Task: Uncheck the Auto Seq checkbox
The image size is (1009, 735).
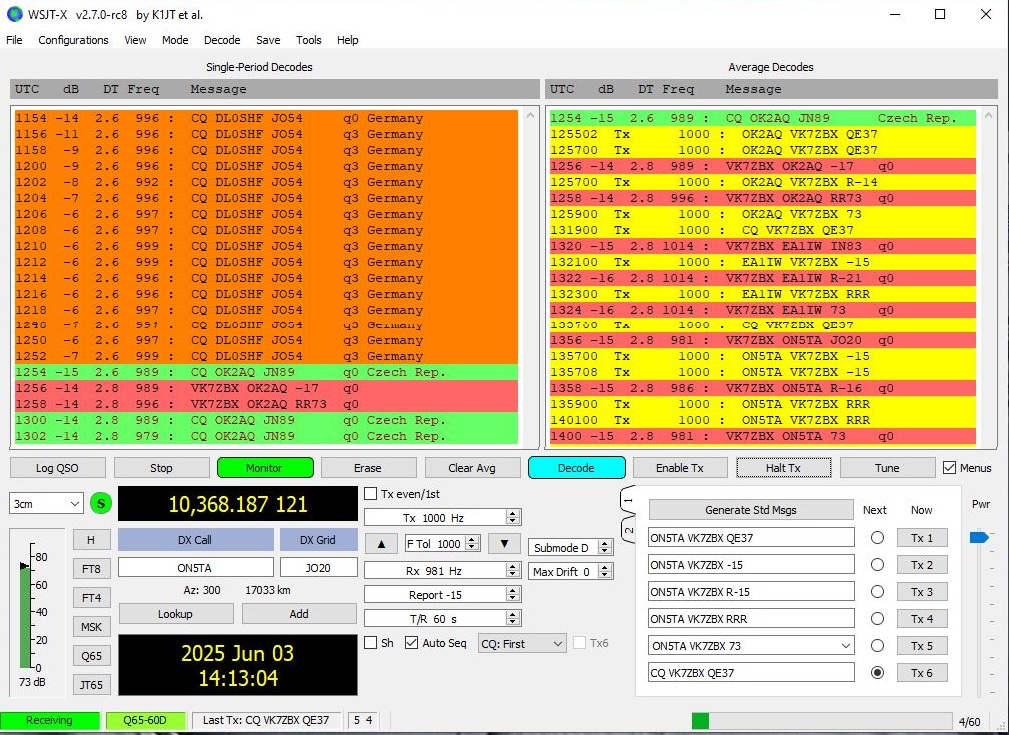Action: point(412,643)
